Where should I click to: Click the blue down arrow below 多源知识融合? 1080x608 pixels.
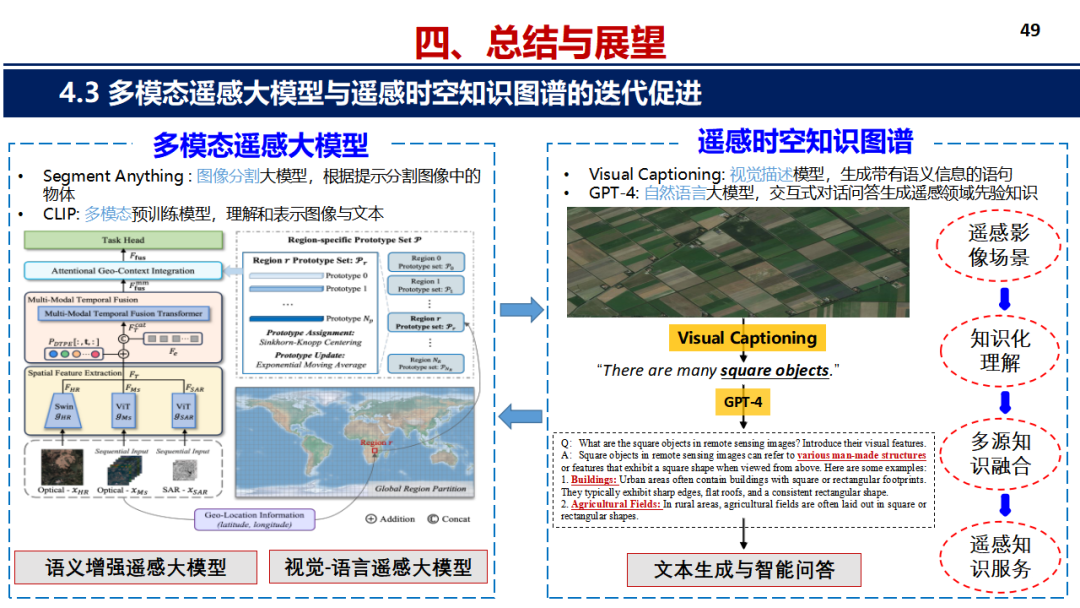point(1005,505)
